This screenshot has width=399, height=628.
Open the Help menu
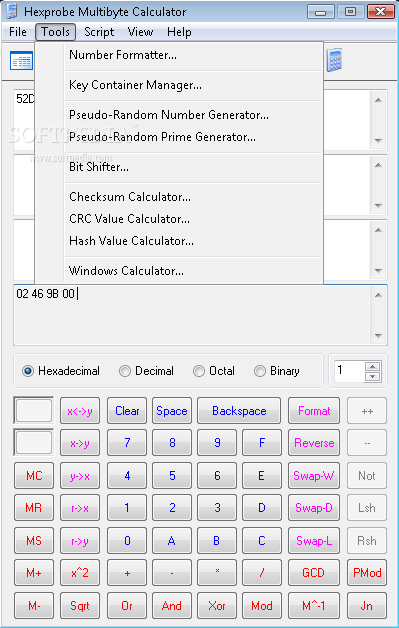coord(179,32)
